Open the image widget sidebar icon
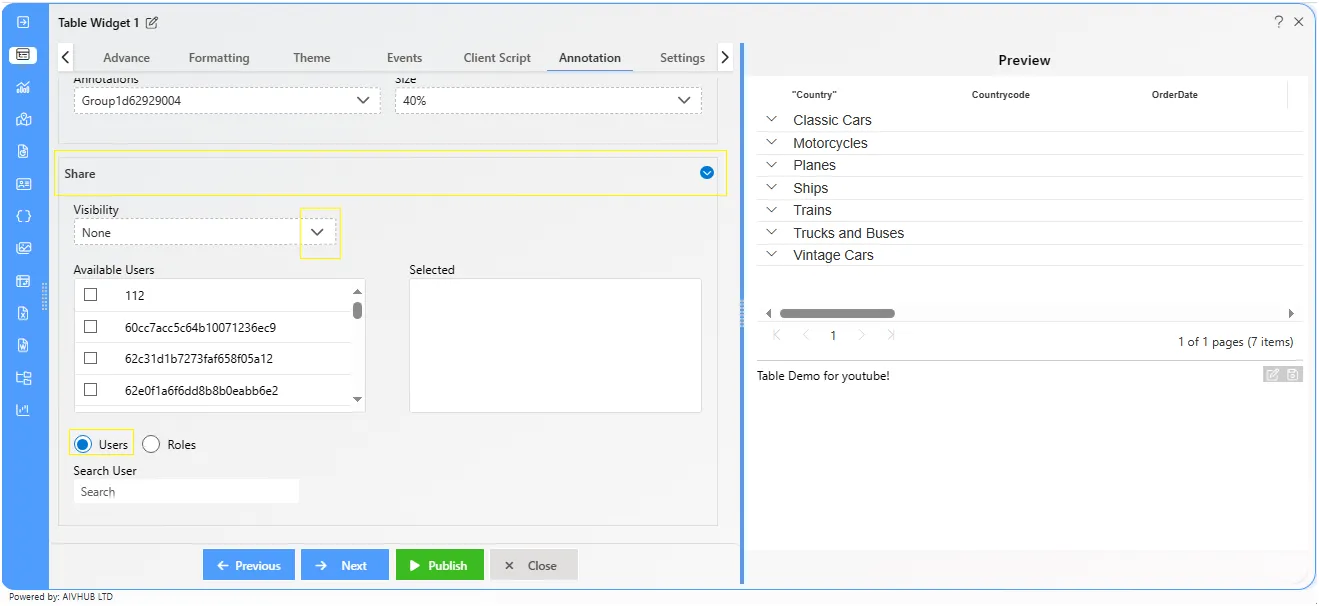This screenshot has width=1319, height=606. tap(24, 248)
